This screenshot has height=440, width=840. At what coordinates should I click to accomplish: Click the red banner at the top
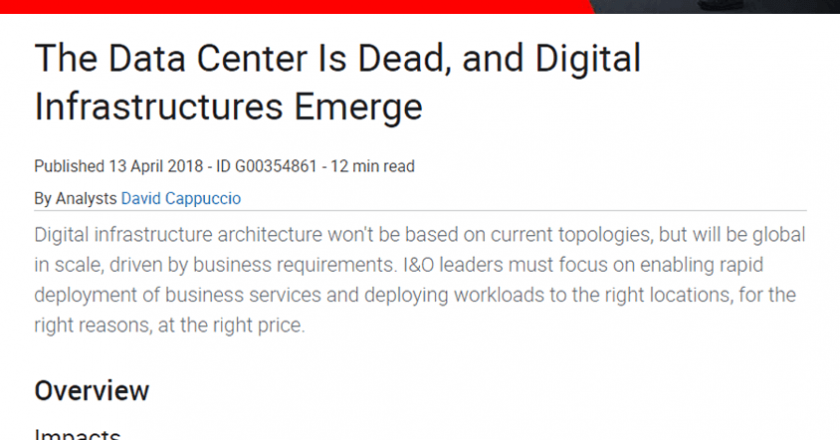pyautogui.click(x=297, y=6)
